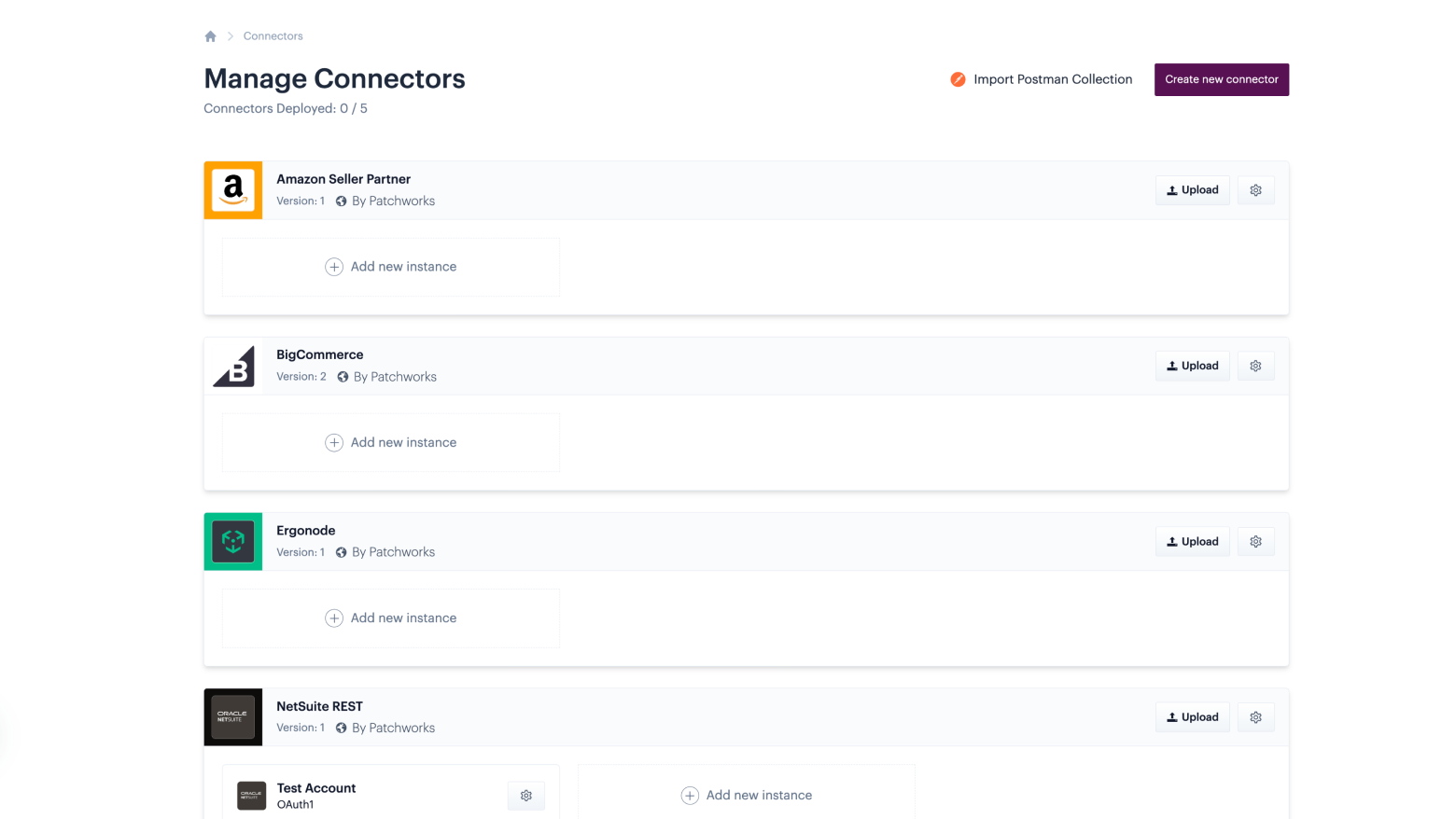Open Test Account instance settings gear

[x=526, y=796]
